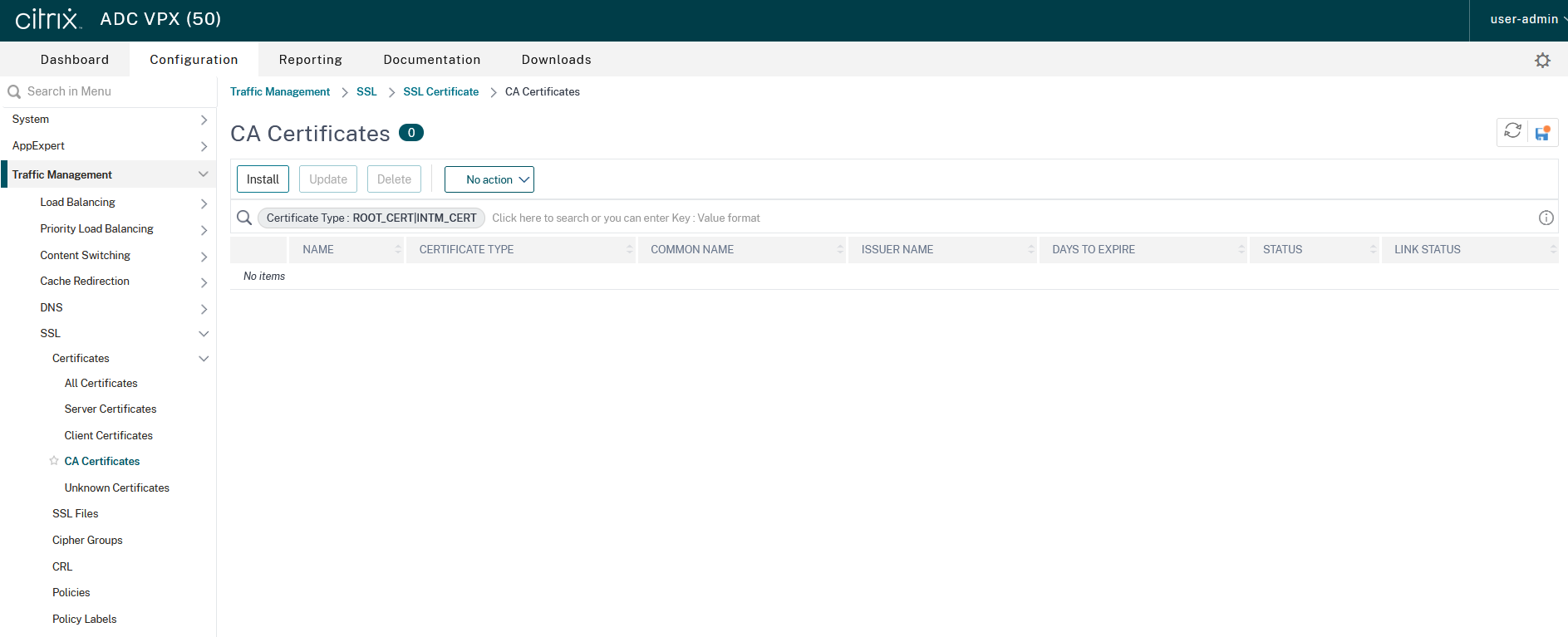Open the Reporting tab
This screenshot has height=637, width=1568.
coord(311,60)
